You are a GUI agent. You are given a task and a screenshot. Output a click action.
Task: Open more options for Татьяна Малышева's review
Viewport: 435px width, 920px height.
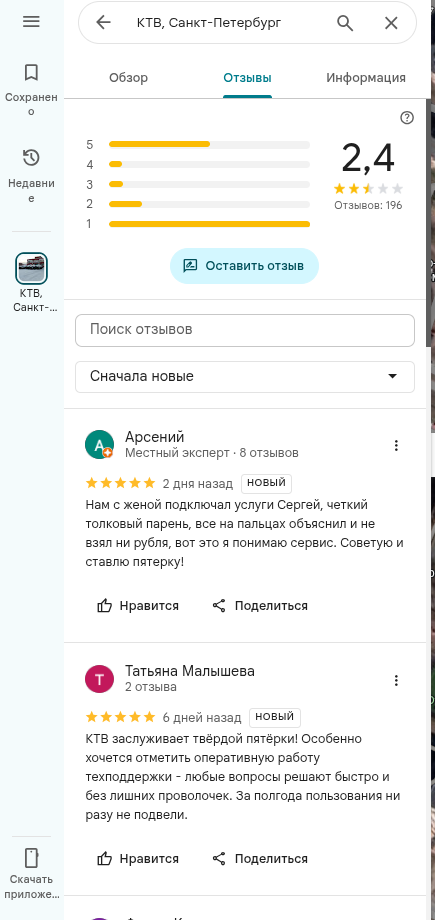[396, 680]
